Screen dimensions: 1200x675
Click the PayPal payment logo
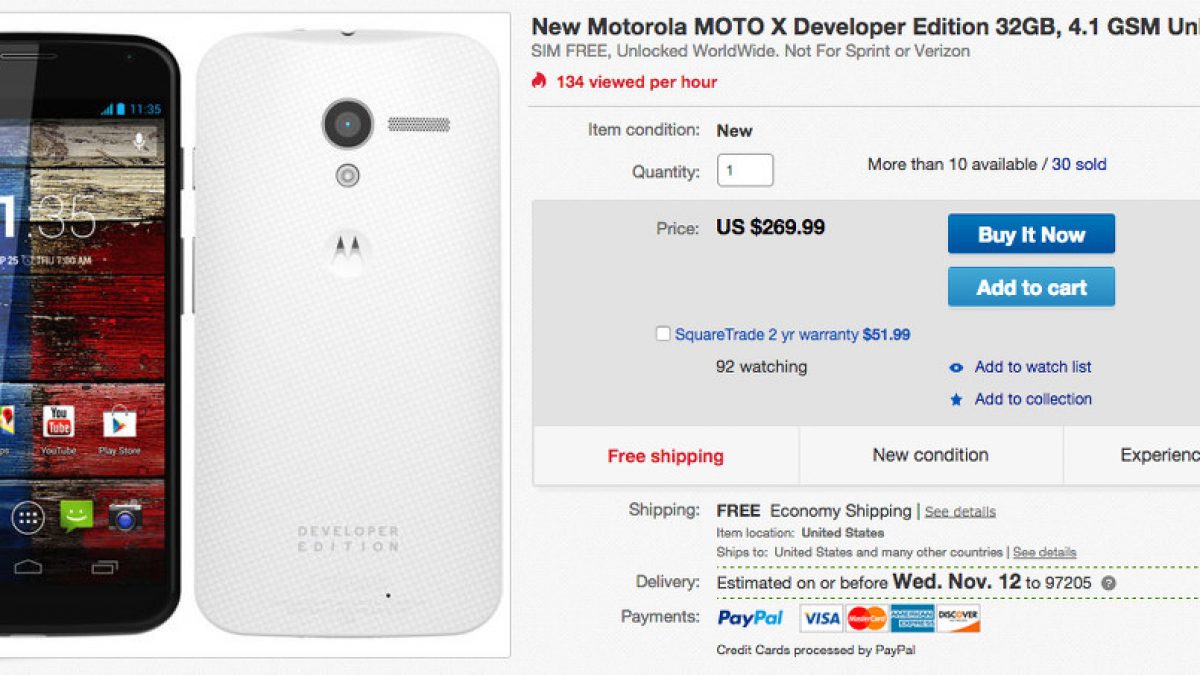750,618
